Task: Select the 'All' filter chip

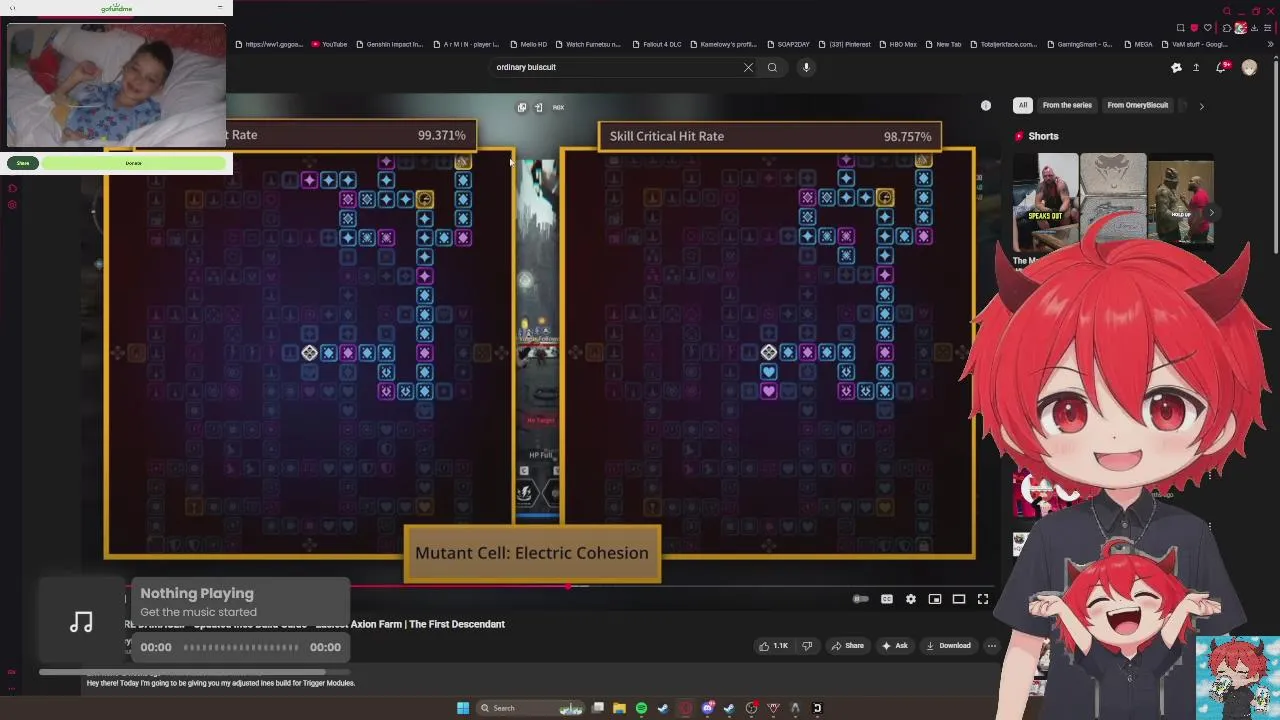Action: (1022, 105)
